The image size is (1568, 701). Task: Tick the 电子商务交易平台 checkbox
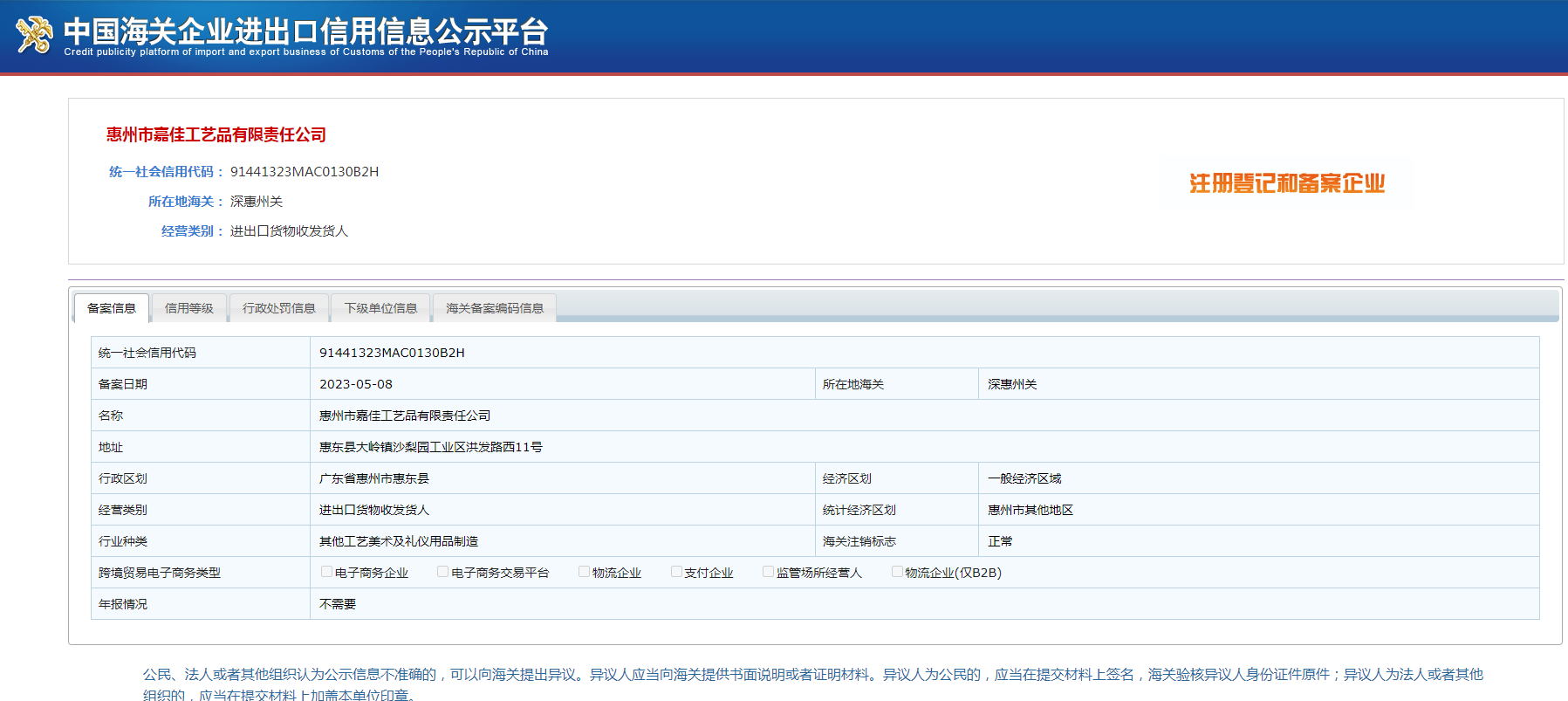point(442,572)
